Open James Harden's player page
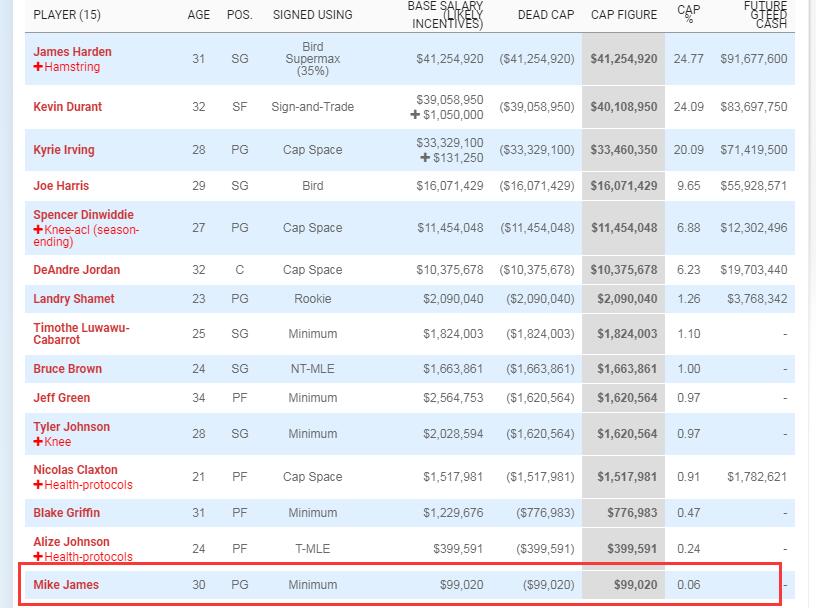The height and width of the screenshot is (608, 816). click(x=72, y=52)
